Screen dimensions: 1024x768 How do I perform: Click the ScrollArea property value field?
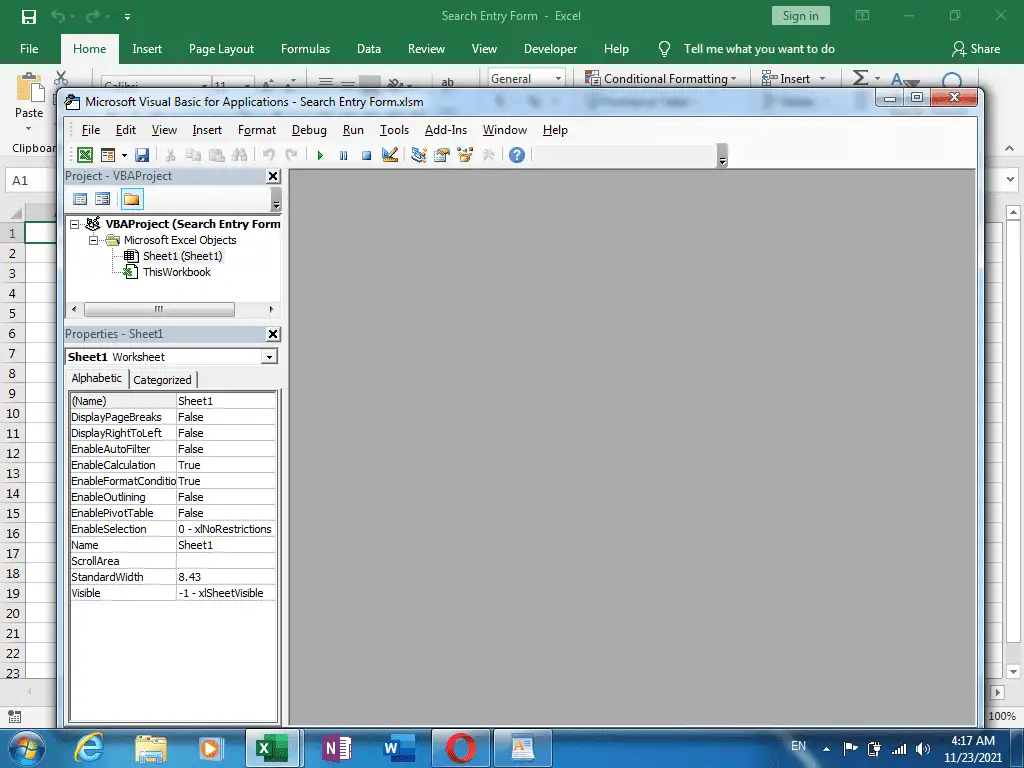[226, 561]
